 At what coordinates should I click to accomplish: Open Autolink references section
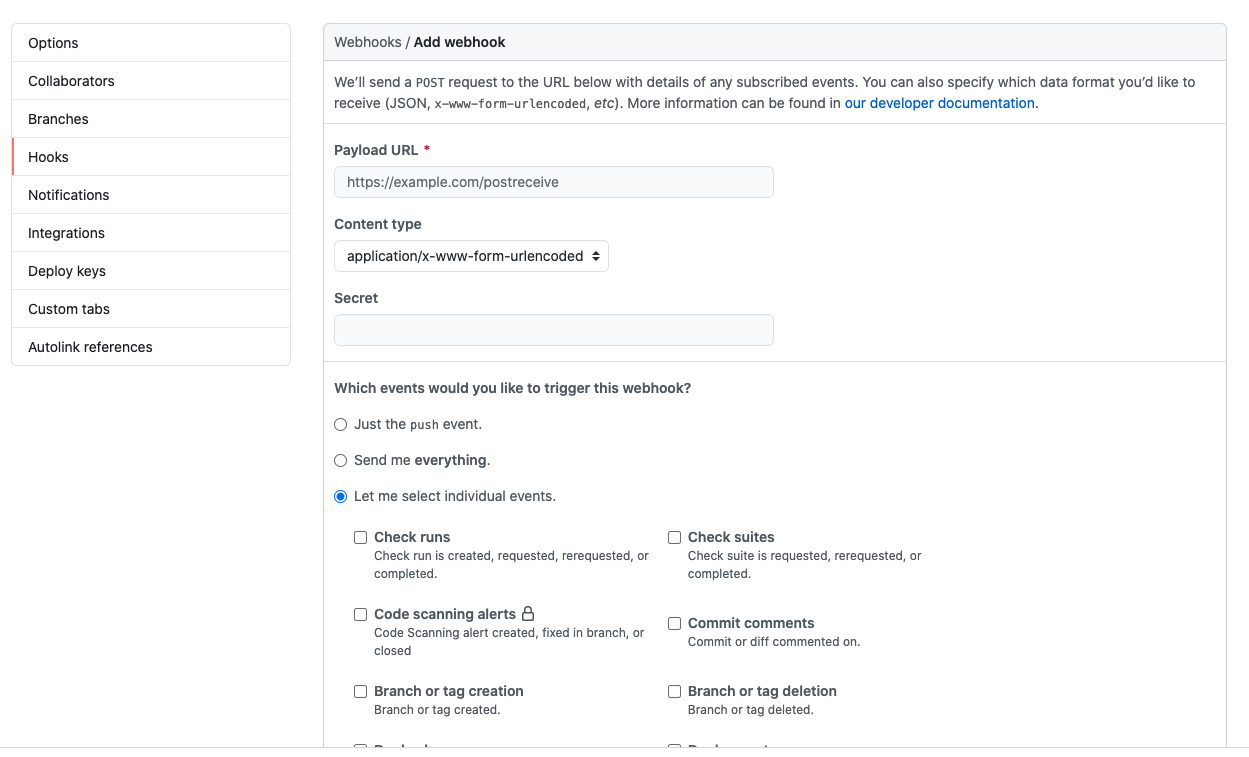[90, 347]
